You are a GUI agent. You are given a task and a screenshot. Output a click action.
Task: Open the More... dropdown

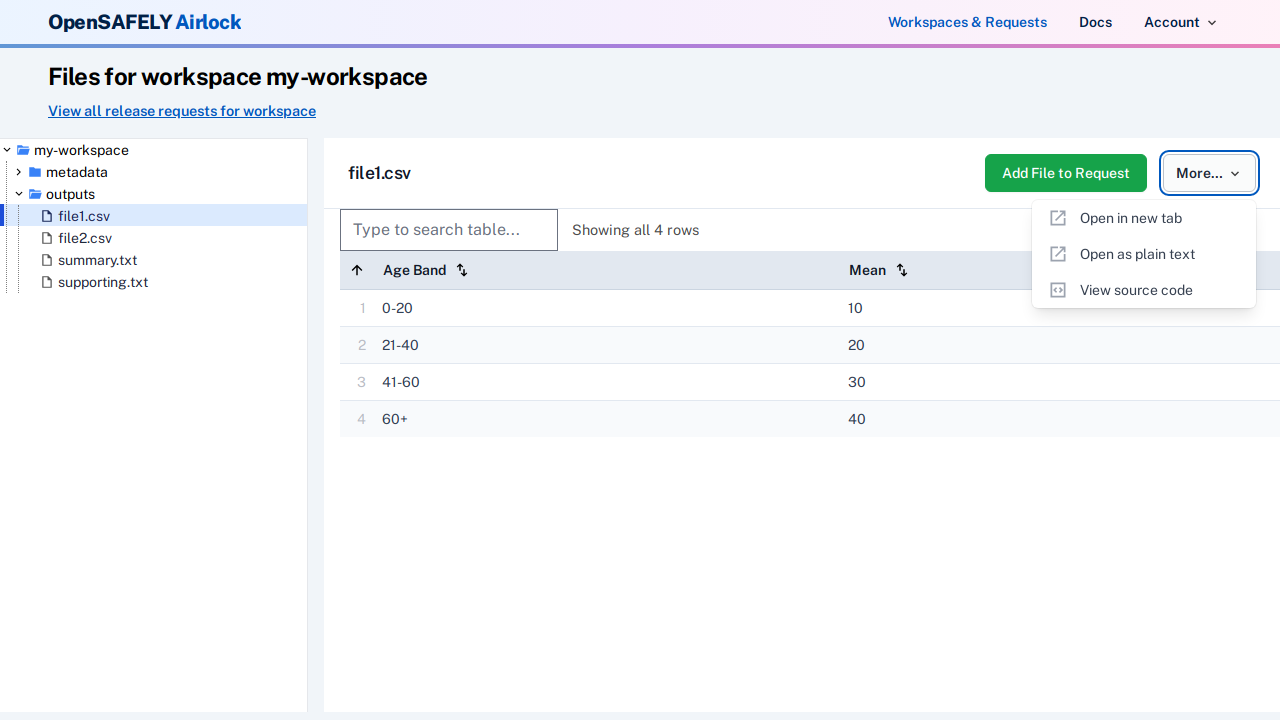pyautogui.click(x=1209, y=173)
